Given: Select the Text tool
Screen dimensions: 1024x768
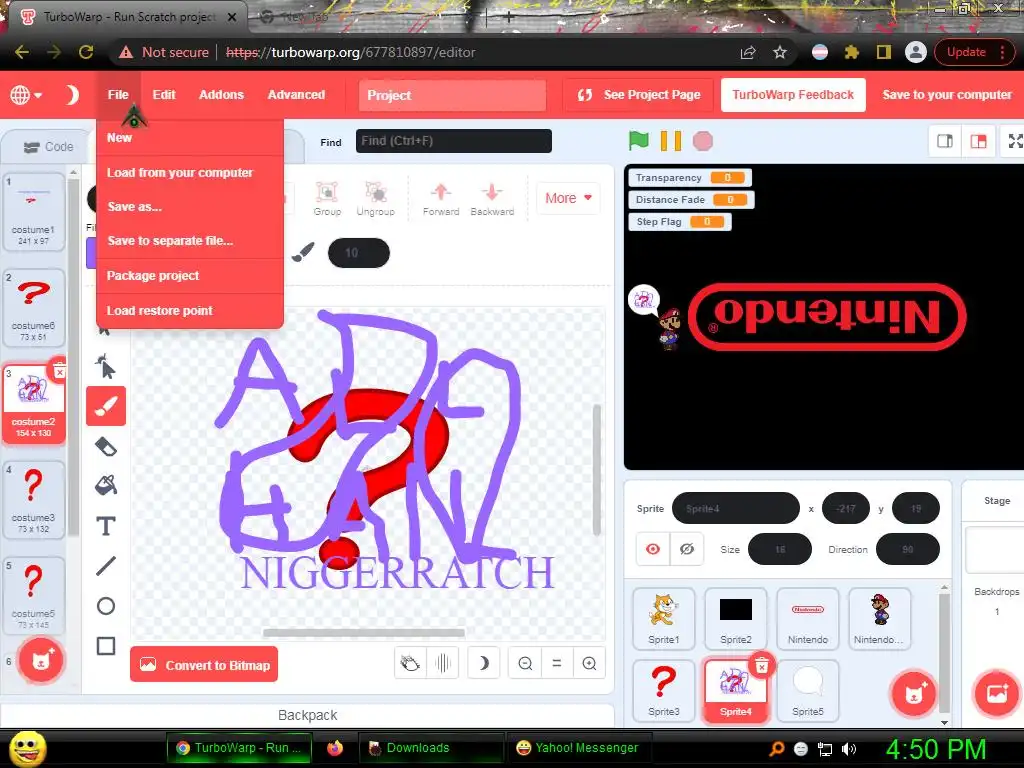Looking at the screenshot, I should pyautogui.click(x=106, y=526).
